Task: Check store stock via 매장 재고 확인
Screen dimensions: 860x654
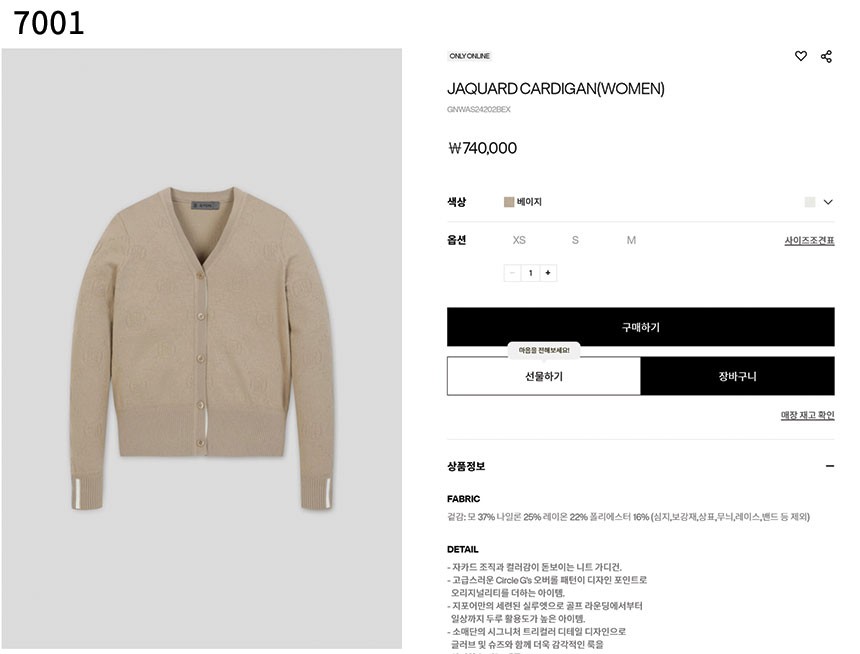Action: 807,415
